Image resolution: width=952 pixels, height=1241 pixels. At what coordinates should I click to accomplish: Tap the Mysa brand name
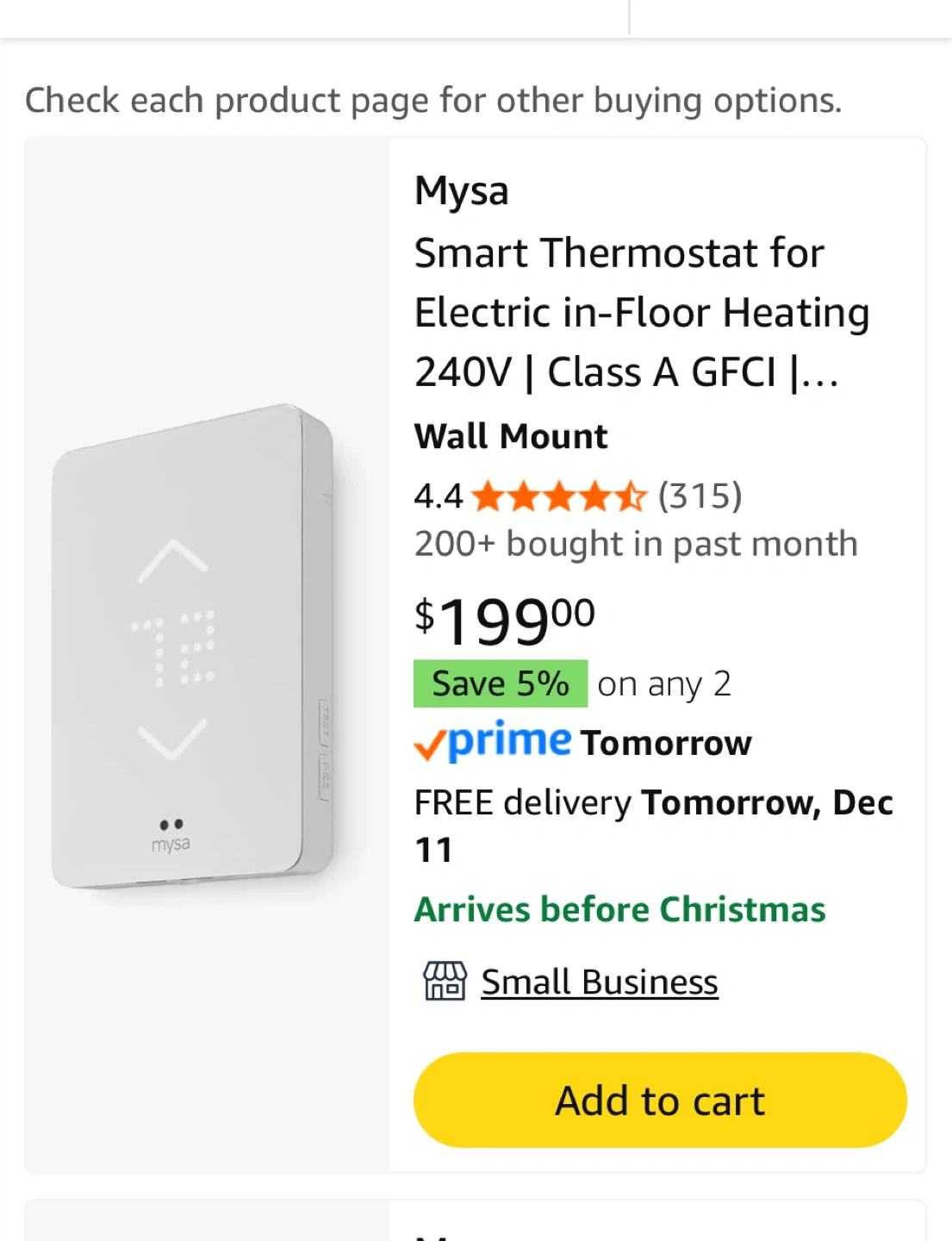(x=461, y=190)
